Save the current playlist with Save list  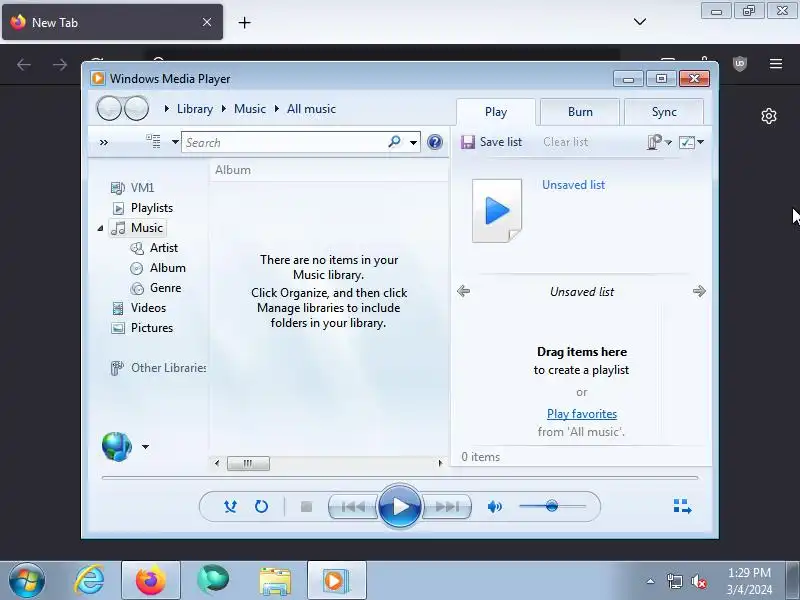click(x=491, y=142)
